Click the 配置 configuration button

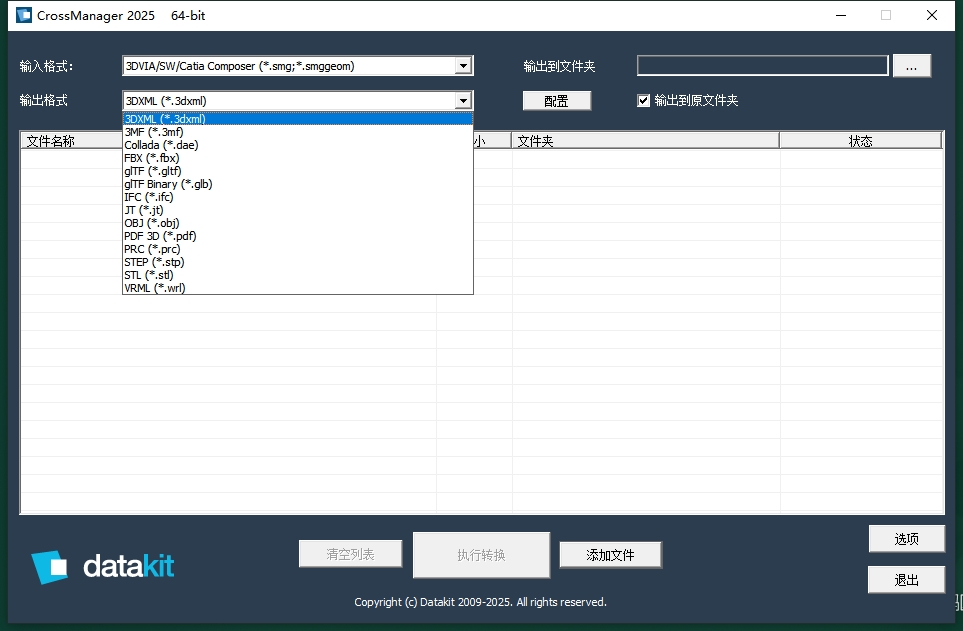tap(556, 100)
